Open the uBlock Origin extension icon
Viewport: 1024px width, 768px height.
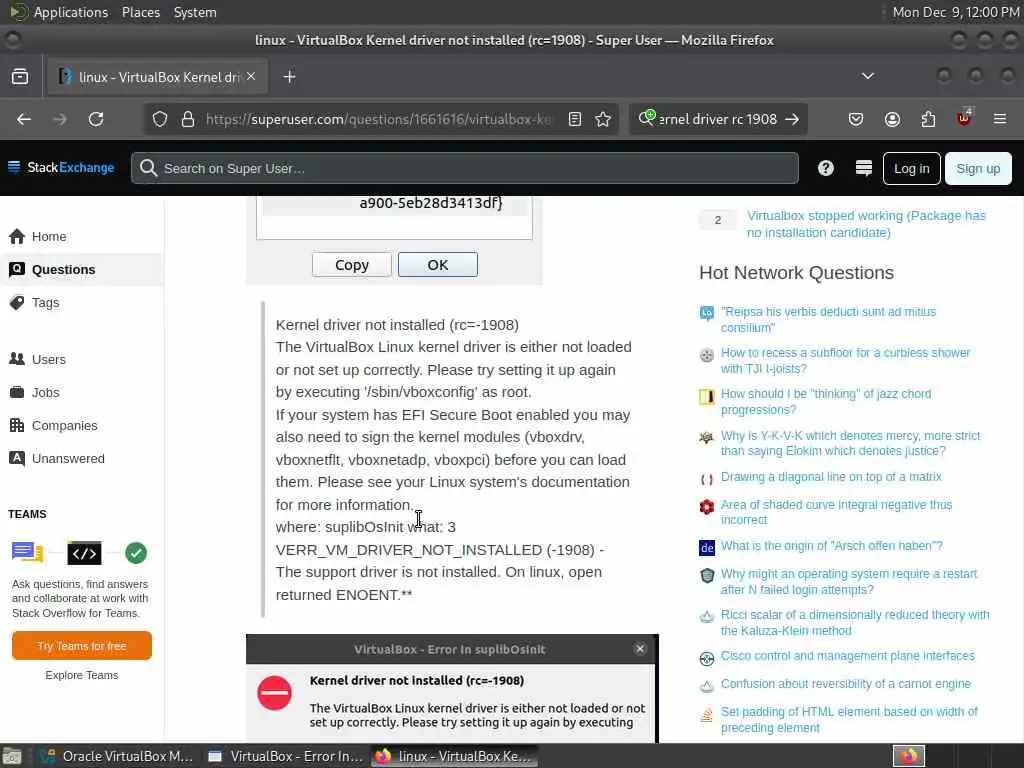point(964,118)
